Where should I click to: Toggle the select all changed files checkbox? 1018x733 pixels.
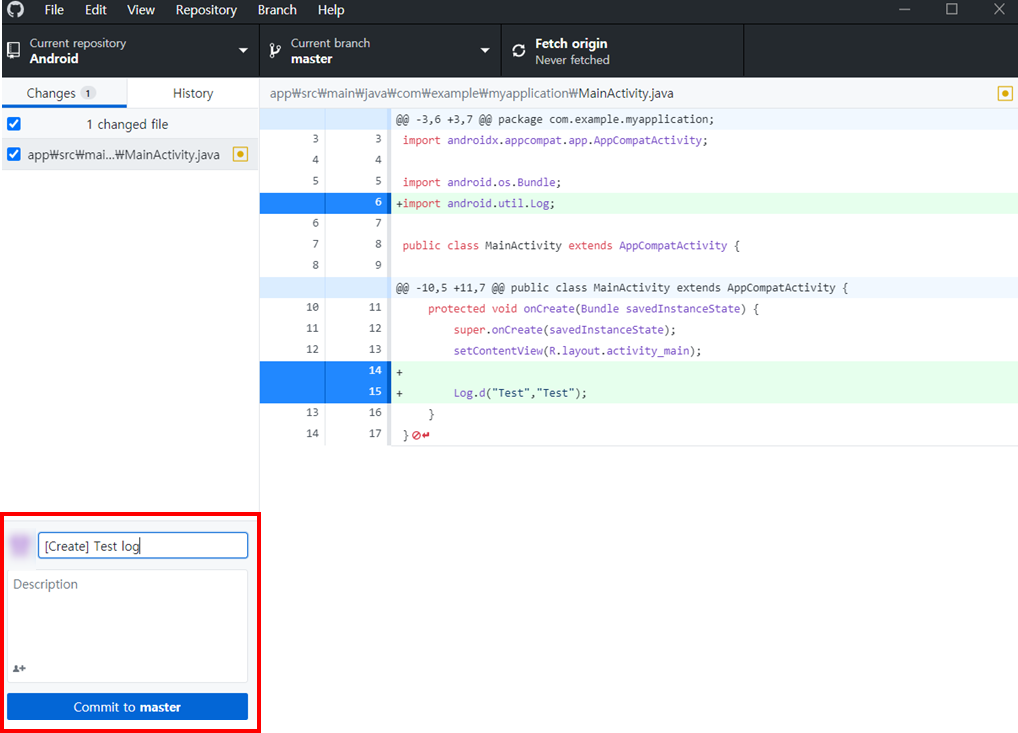click(x=14, y=123)
